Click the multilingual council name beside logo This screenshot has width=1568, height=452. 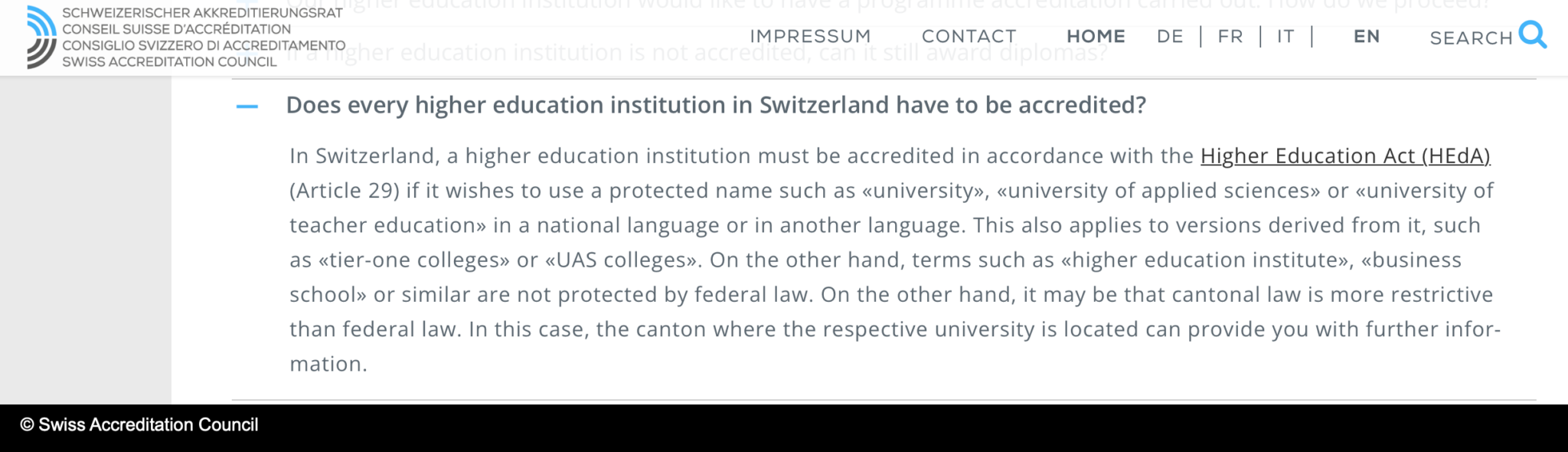[x=203, y=37]
